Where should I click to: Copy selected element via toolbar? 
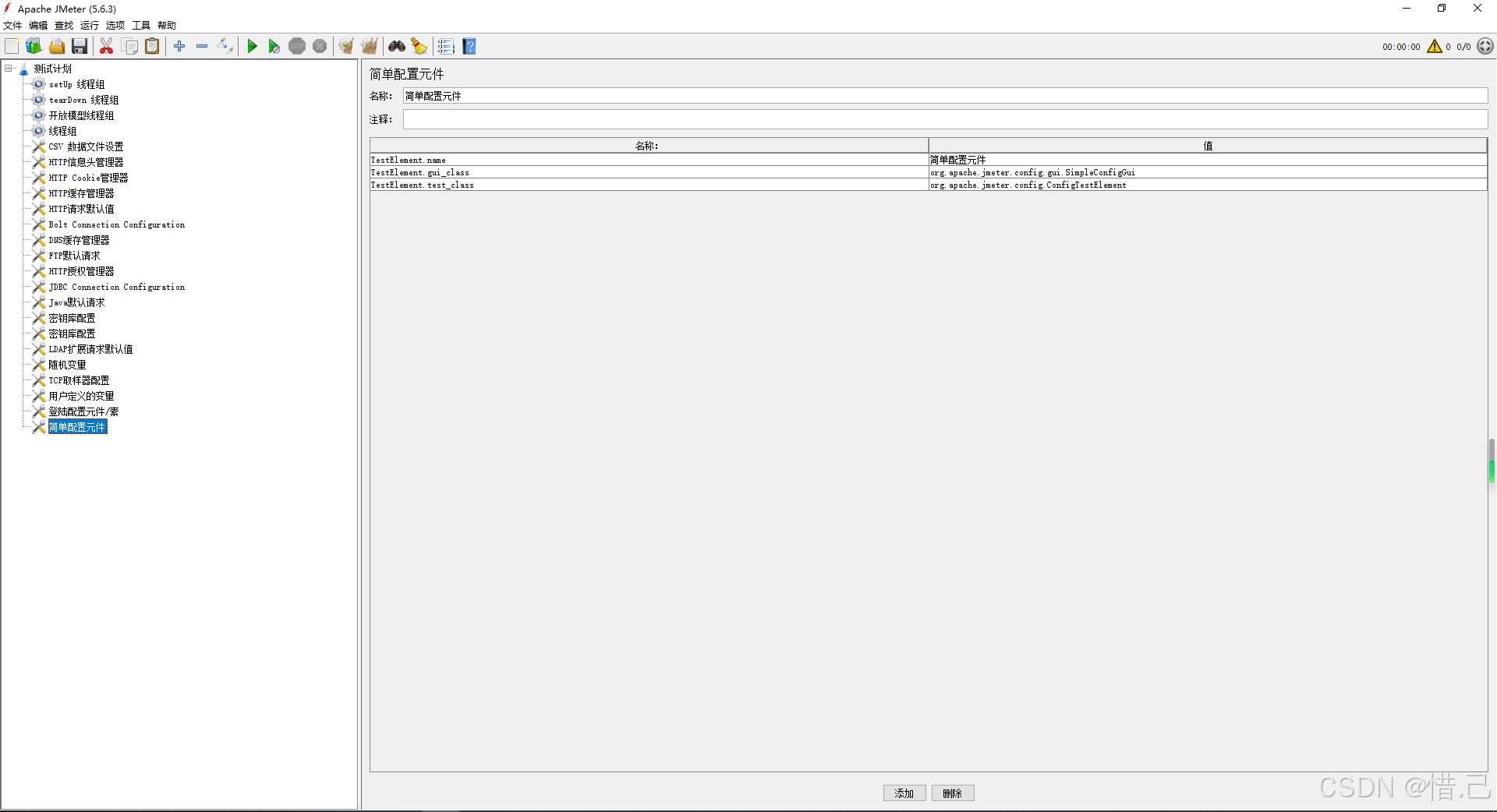coord(130,47)
